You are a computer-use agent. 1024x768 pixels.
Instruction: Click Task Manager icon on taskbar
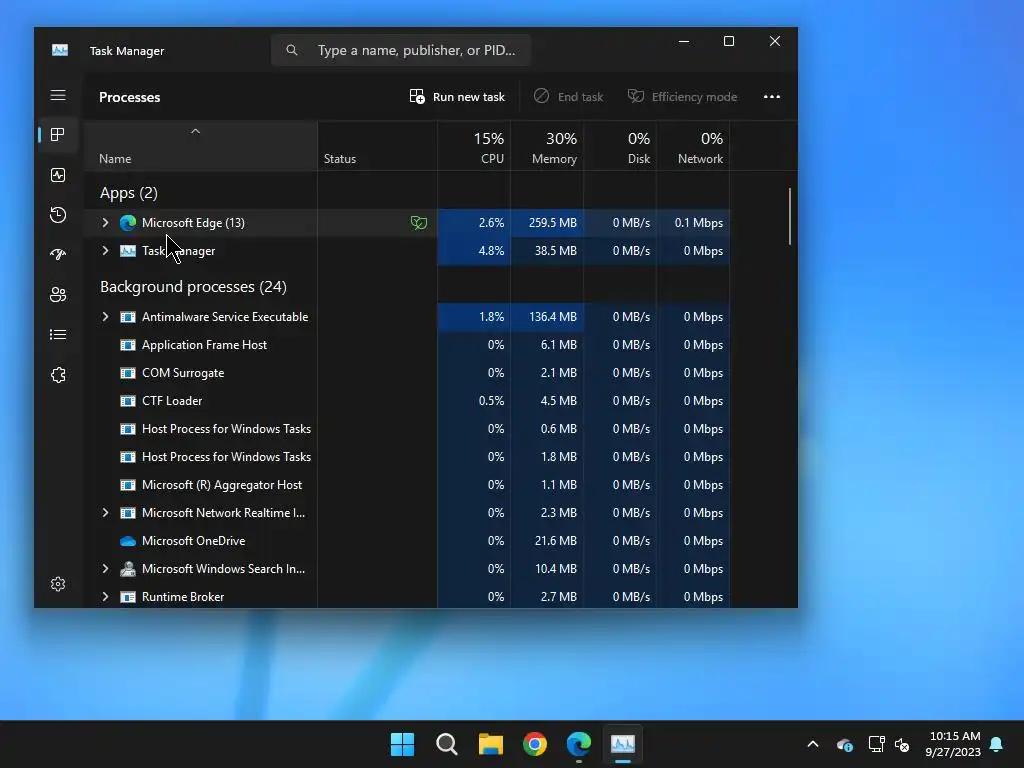coord(622,744)
